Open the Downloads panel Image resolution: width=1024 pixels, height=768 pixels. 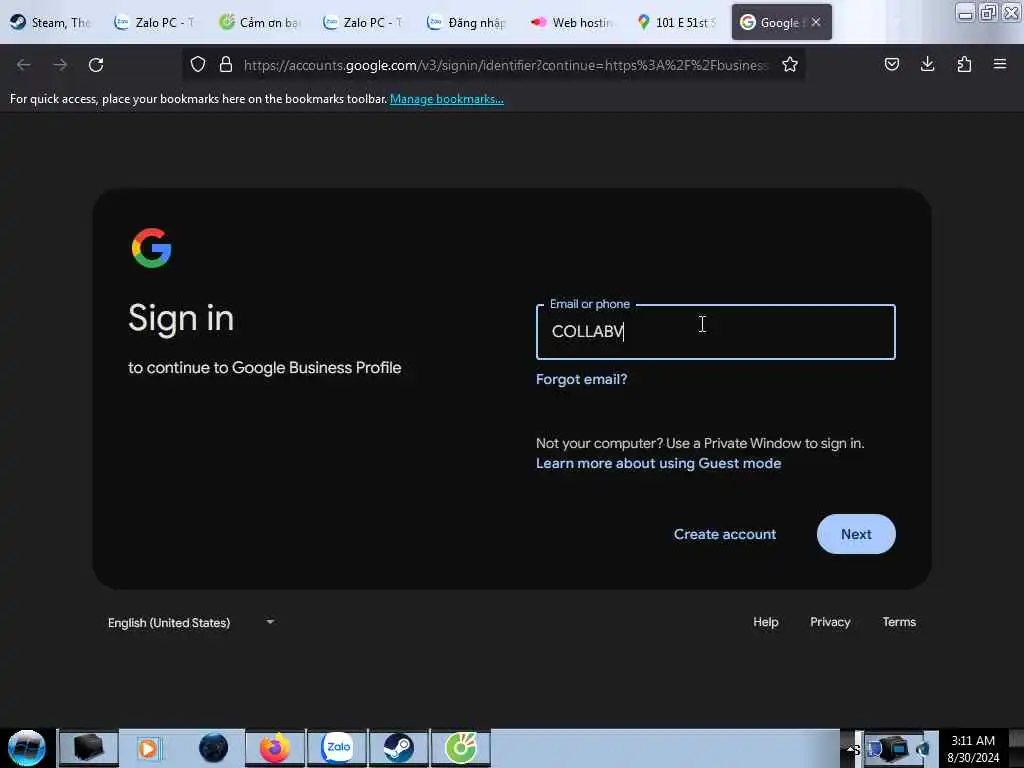[x=927, y=64]
